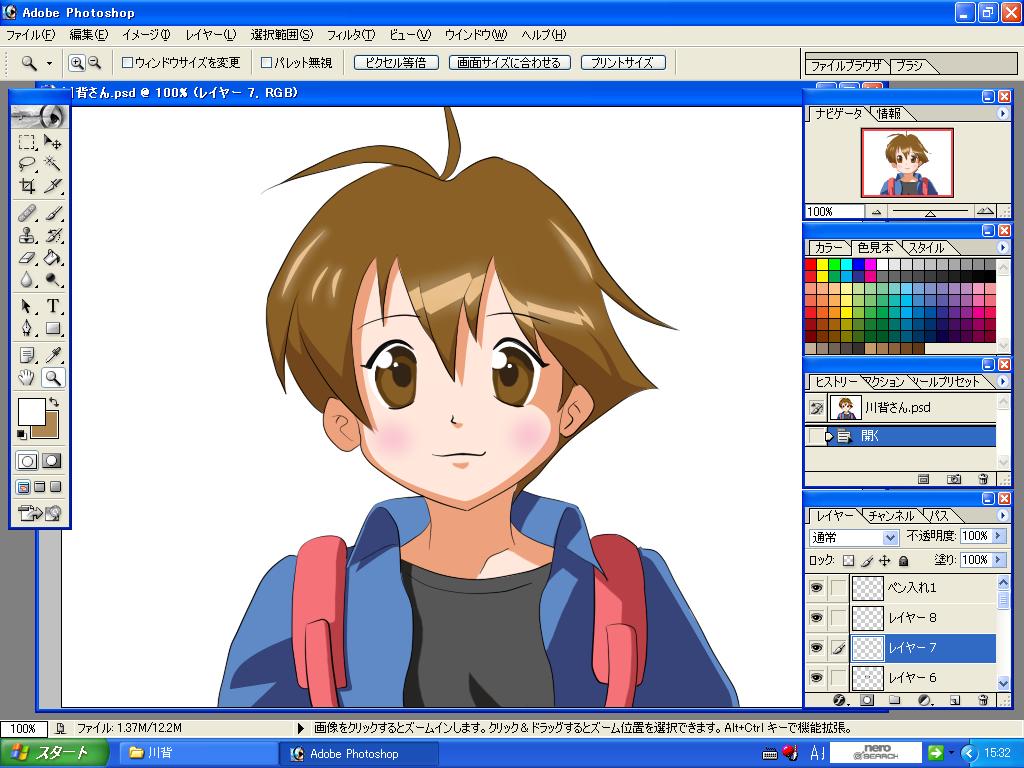
Task: Open the Navigator panel flyout menu
Action: (1003, 114)
